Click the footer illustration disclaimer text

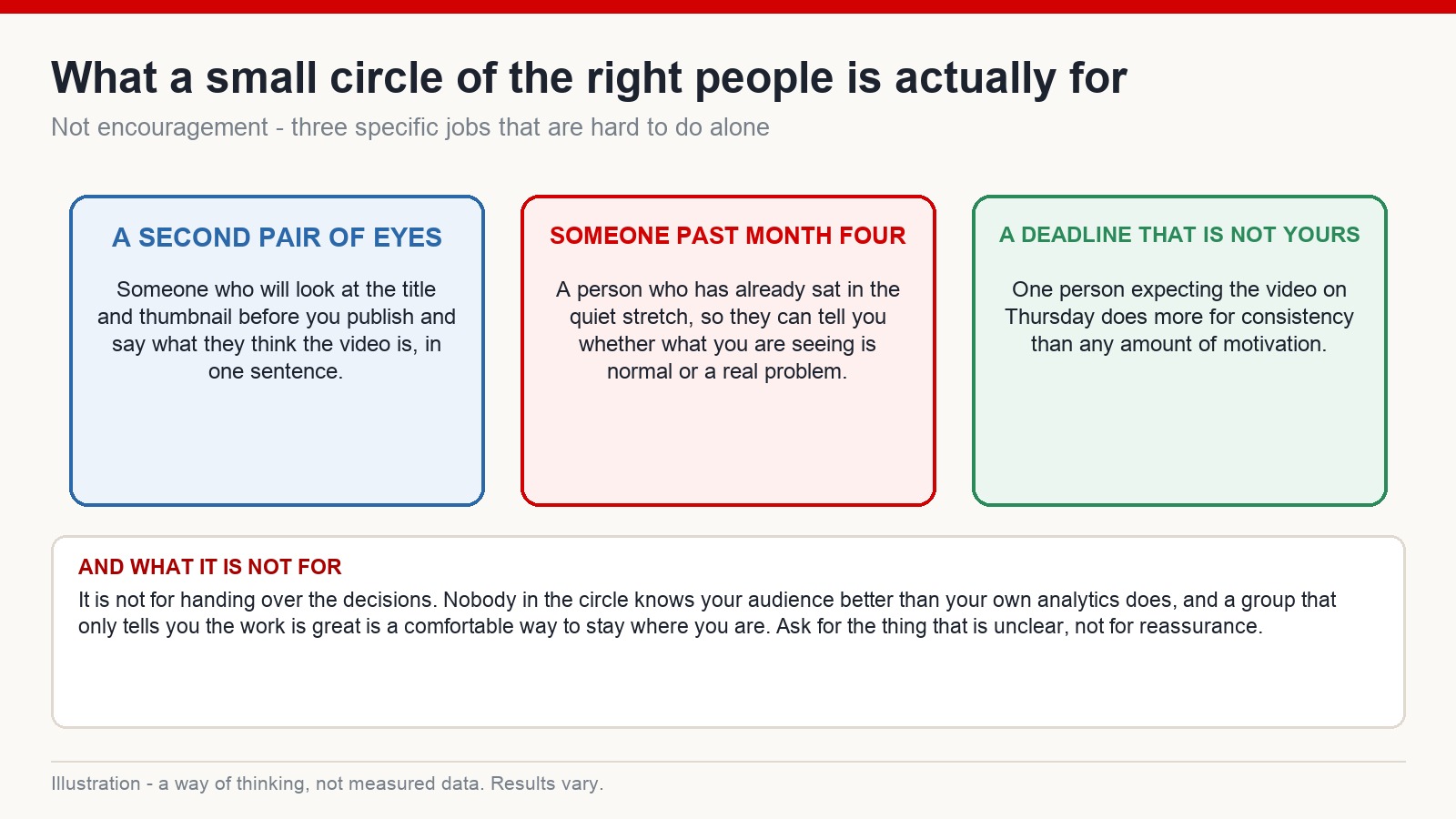coord(328,784)
